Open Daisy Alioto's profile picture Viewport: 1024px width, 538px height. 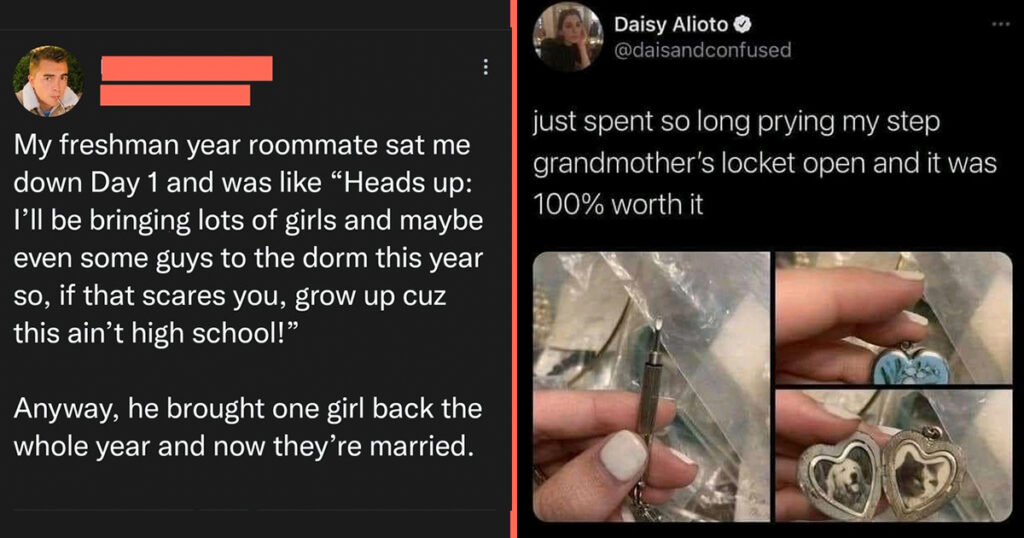click(x=568, y=36)
